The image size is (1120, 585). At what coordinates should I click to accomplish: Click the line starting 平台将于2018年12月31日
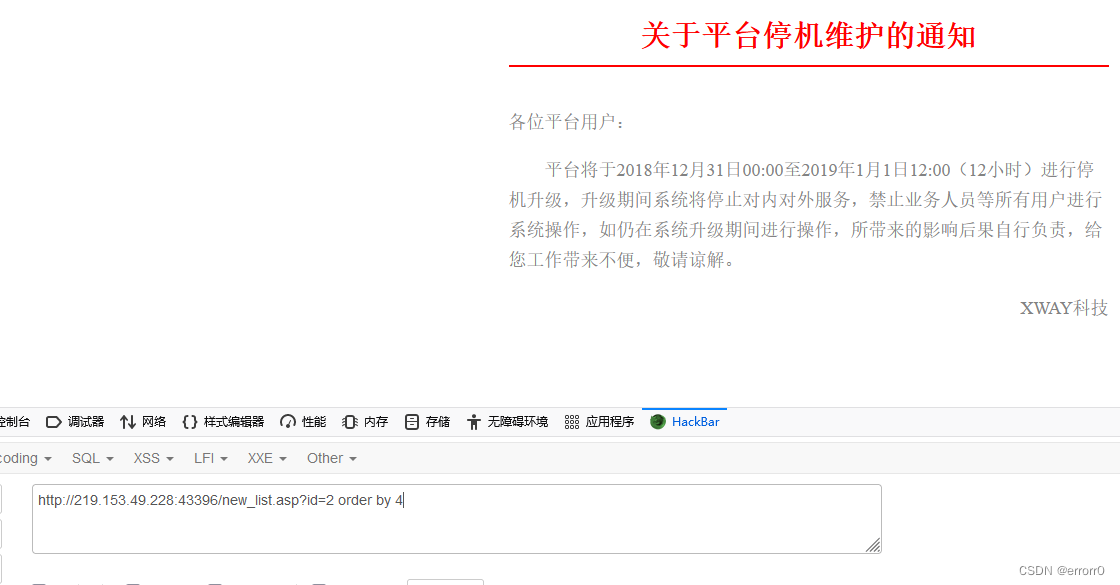[x=819, y=170]
